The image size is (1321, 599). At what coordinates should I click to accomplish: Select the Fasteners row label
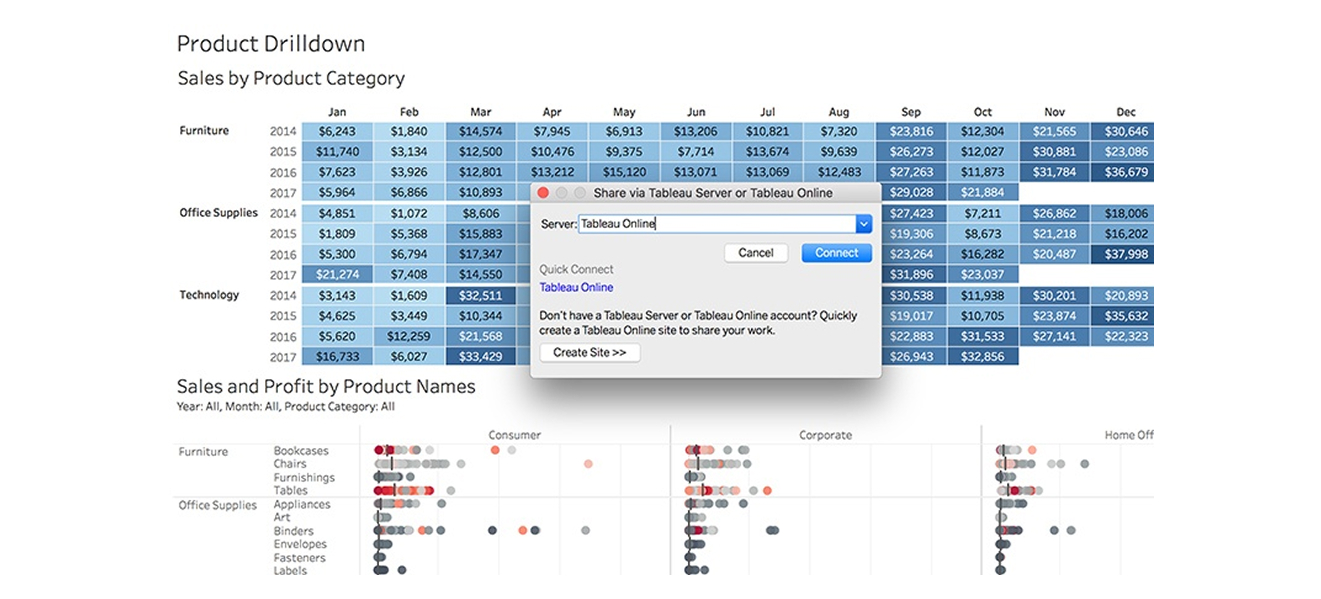(299, 558)
